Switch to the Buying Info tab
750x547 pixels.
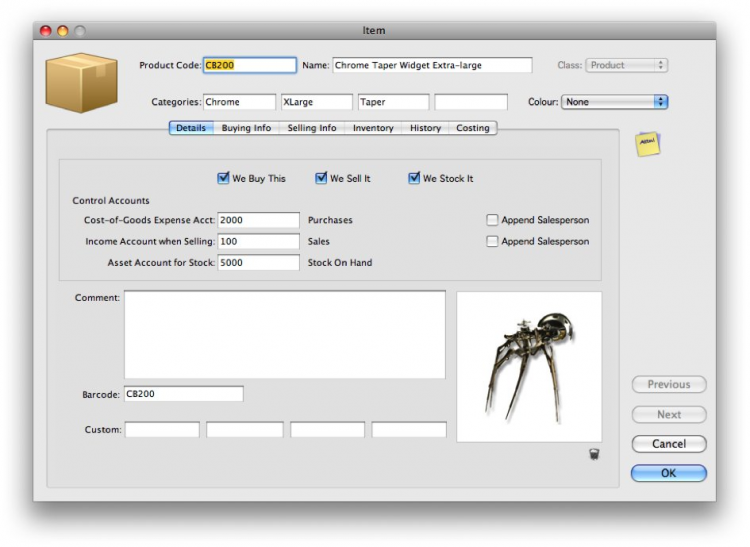click(x=246, y=128)
